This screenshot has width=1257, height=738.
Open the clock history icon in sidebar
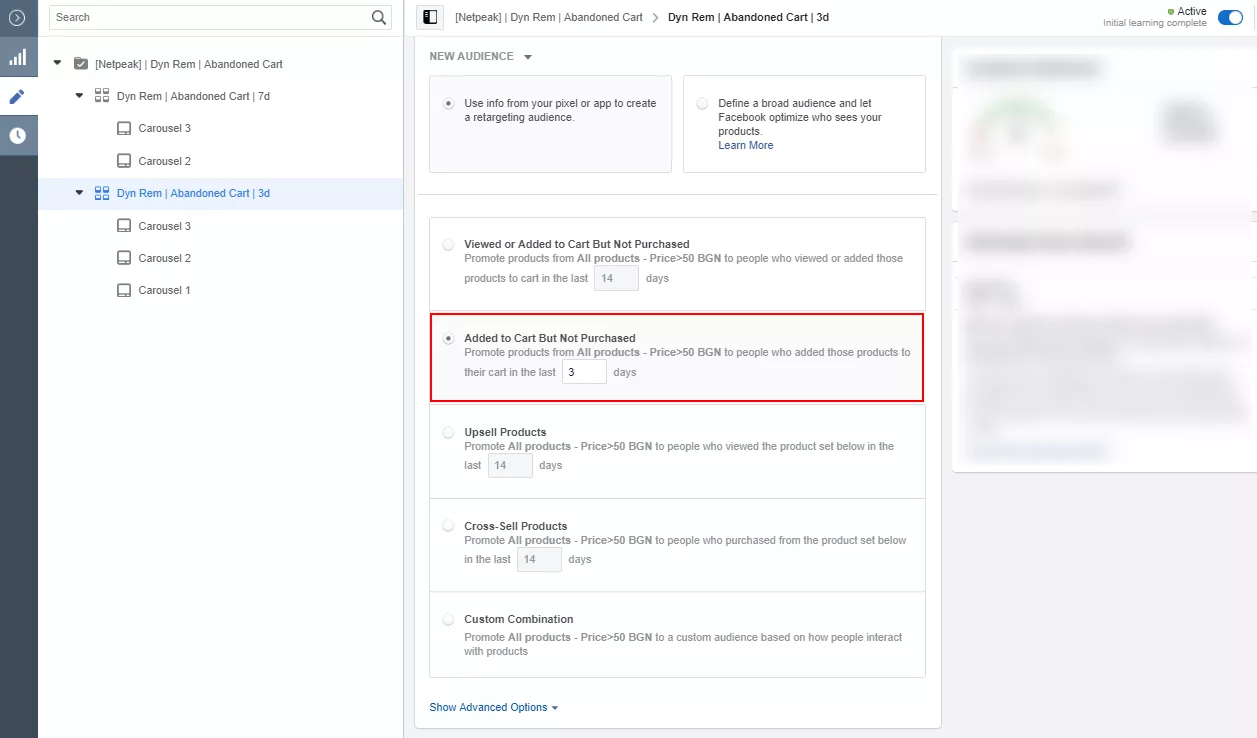tap(18, 136)
